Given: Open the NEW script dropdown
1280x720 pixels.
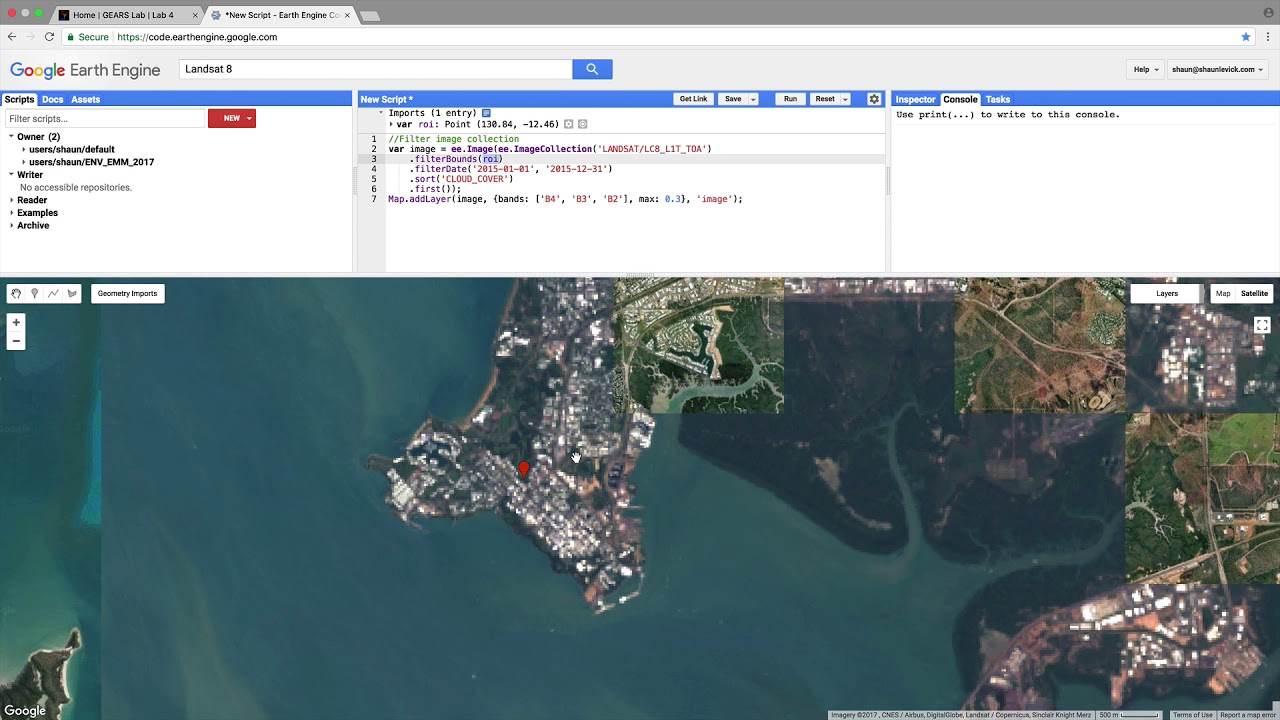Looking at the screenshot, I should [x=232, y=118].
